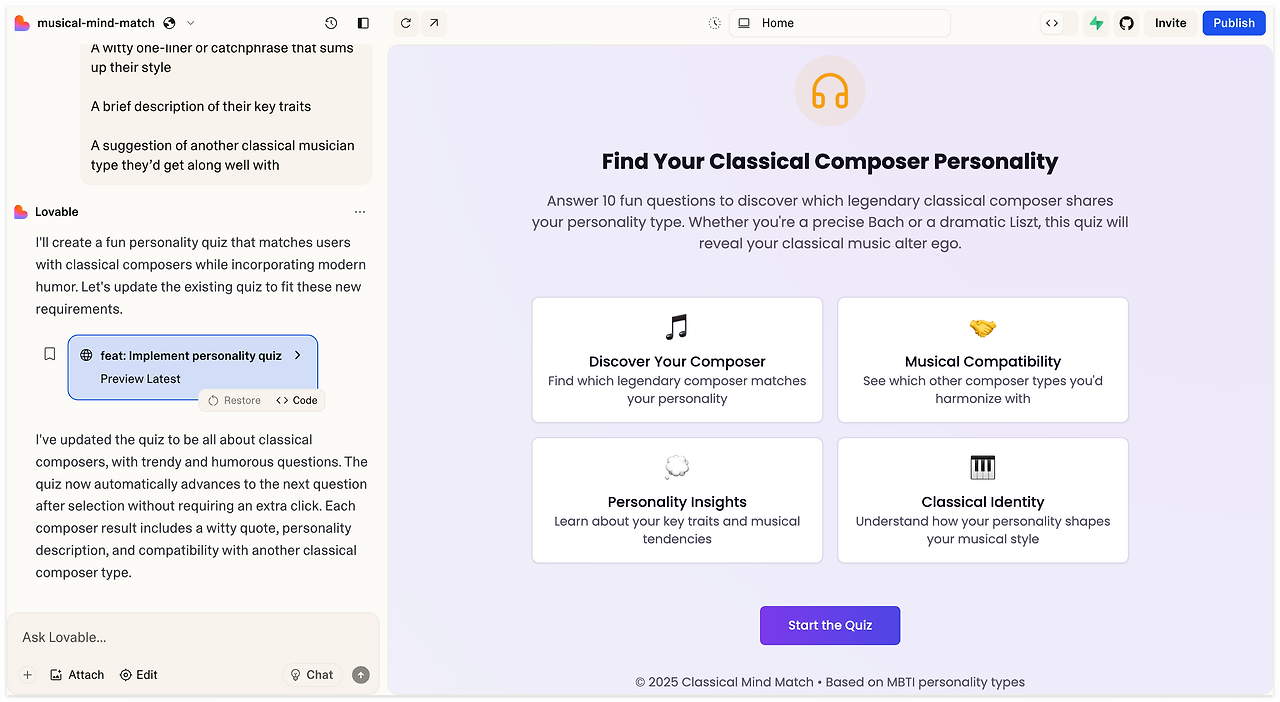Select the Restore option under the commit

(x=234, y=400)
